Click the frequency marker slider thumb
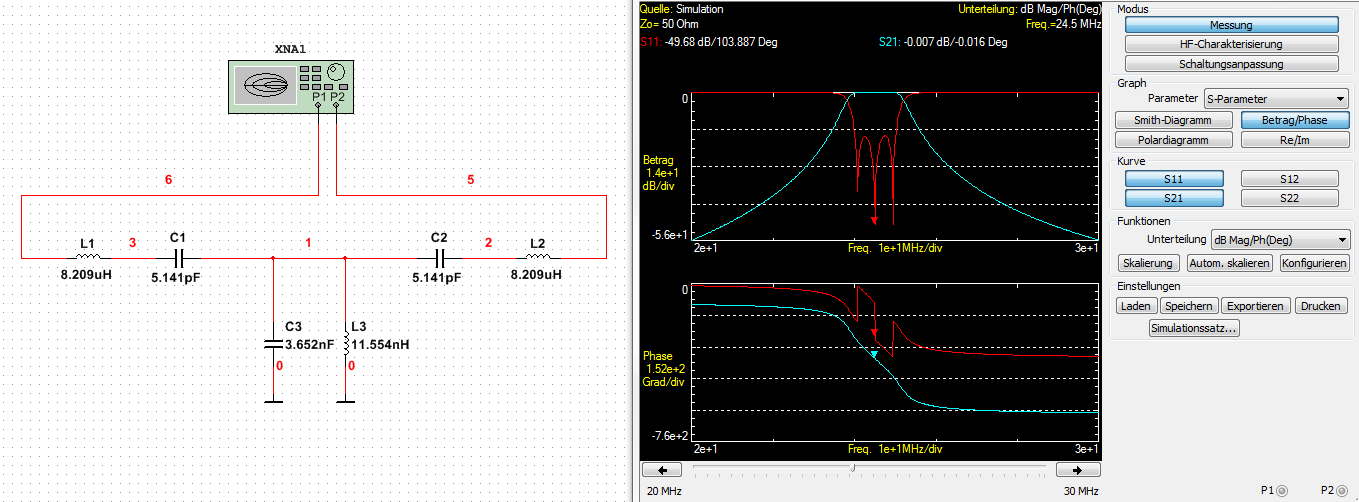This screenshot has width=1359, height=502. point(852,467)
